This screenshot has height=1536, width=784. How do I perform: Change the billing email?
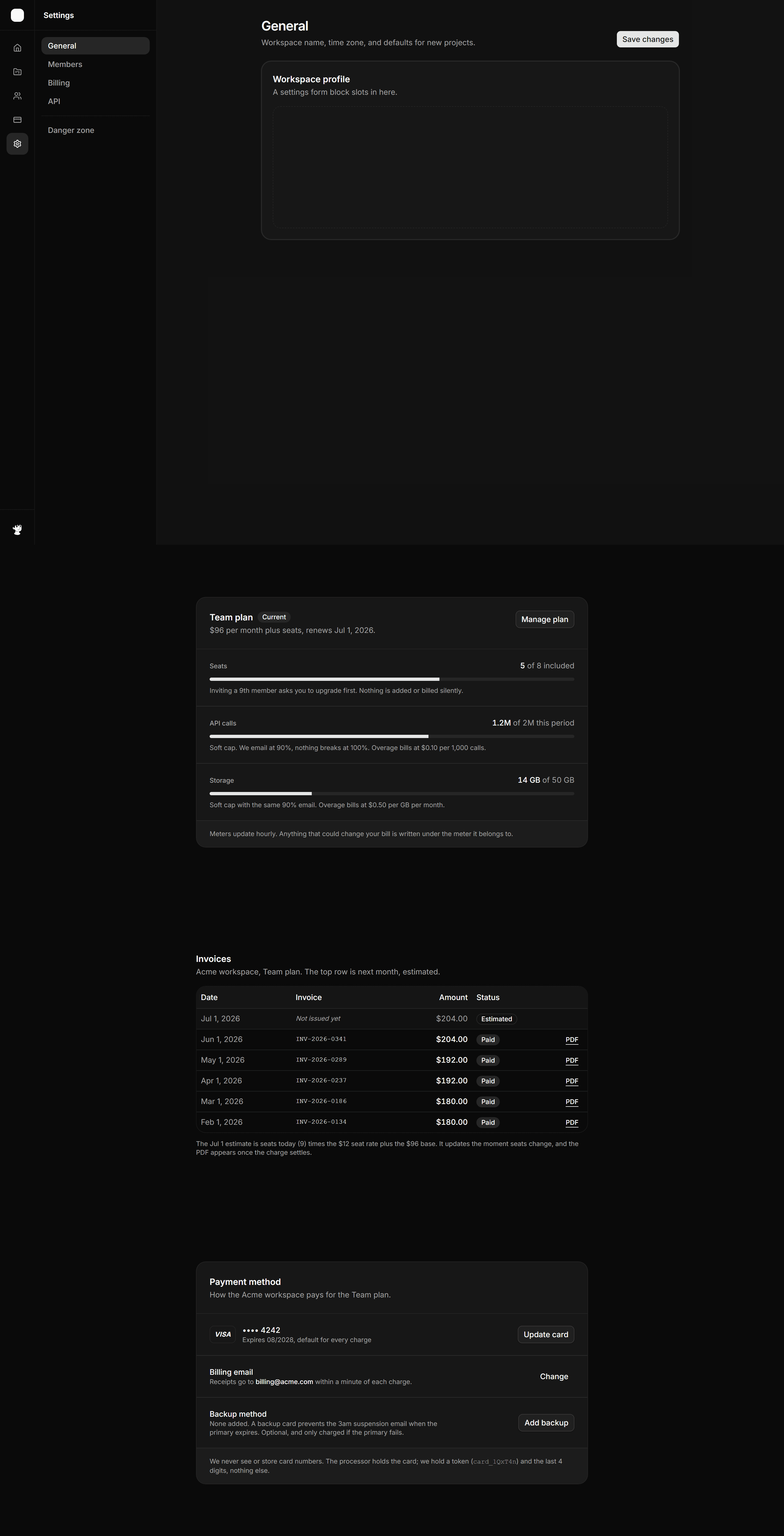pos(554,1376)
